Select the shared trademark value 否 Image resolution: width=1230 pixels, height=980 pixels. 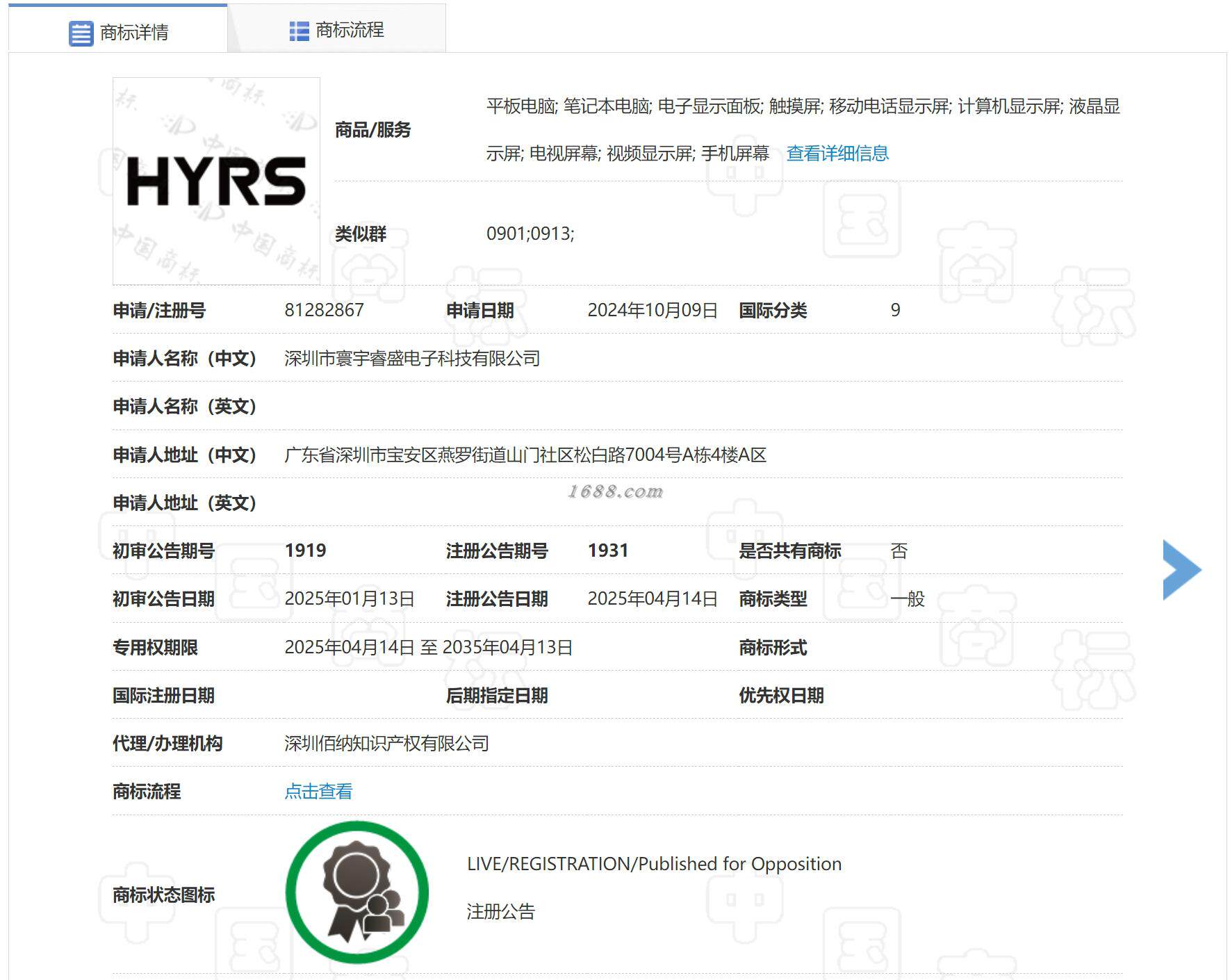pos(899,551)
